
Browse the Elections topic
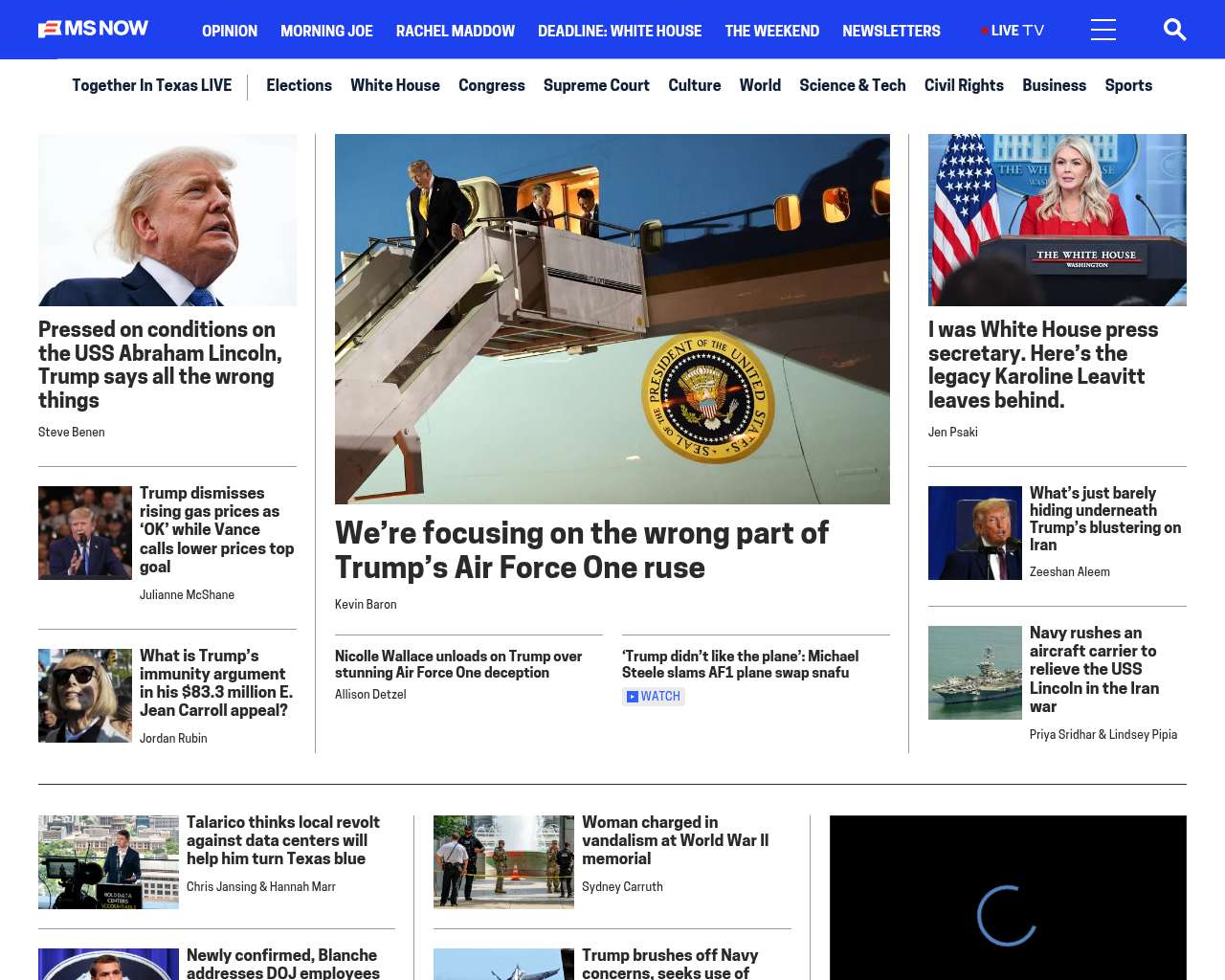tap(299, 85)
